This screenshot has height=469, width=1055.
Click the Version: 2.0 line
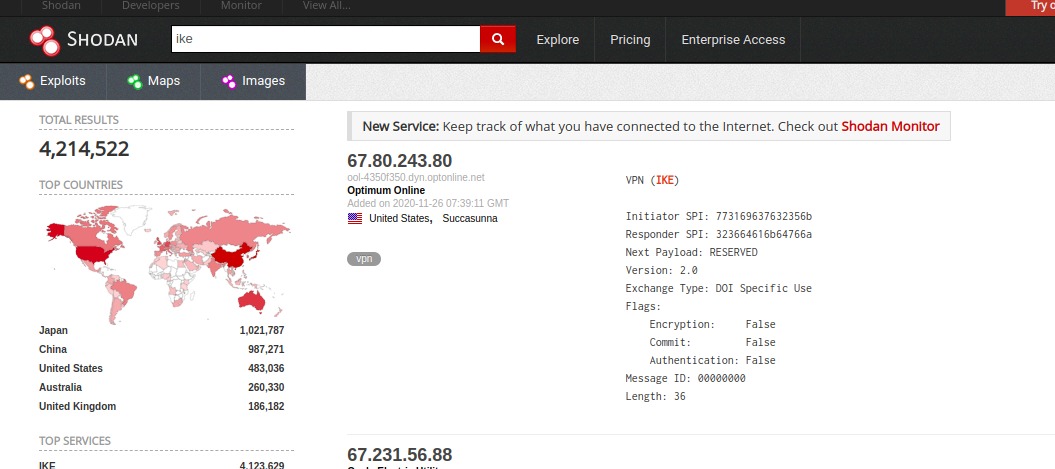pos(661,270)
